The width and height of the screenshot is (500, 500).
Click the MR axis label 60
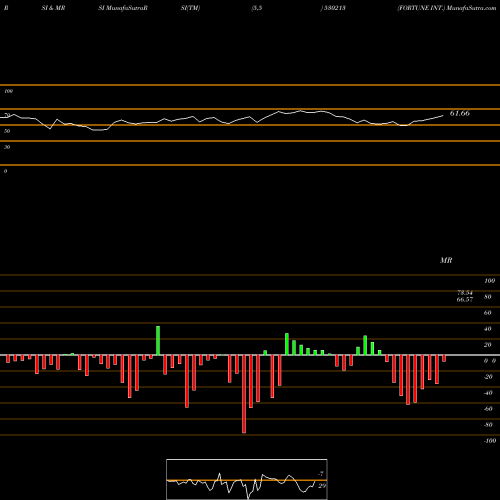tap(487, 313)
